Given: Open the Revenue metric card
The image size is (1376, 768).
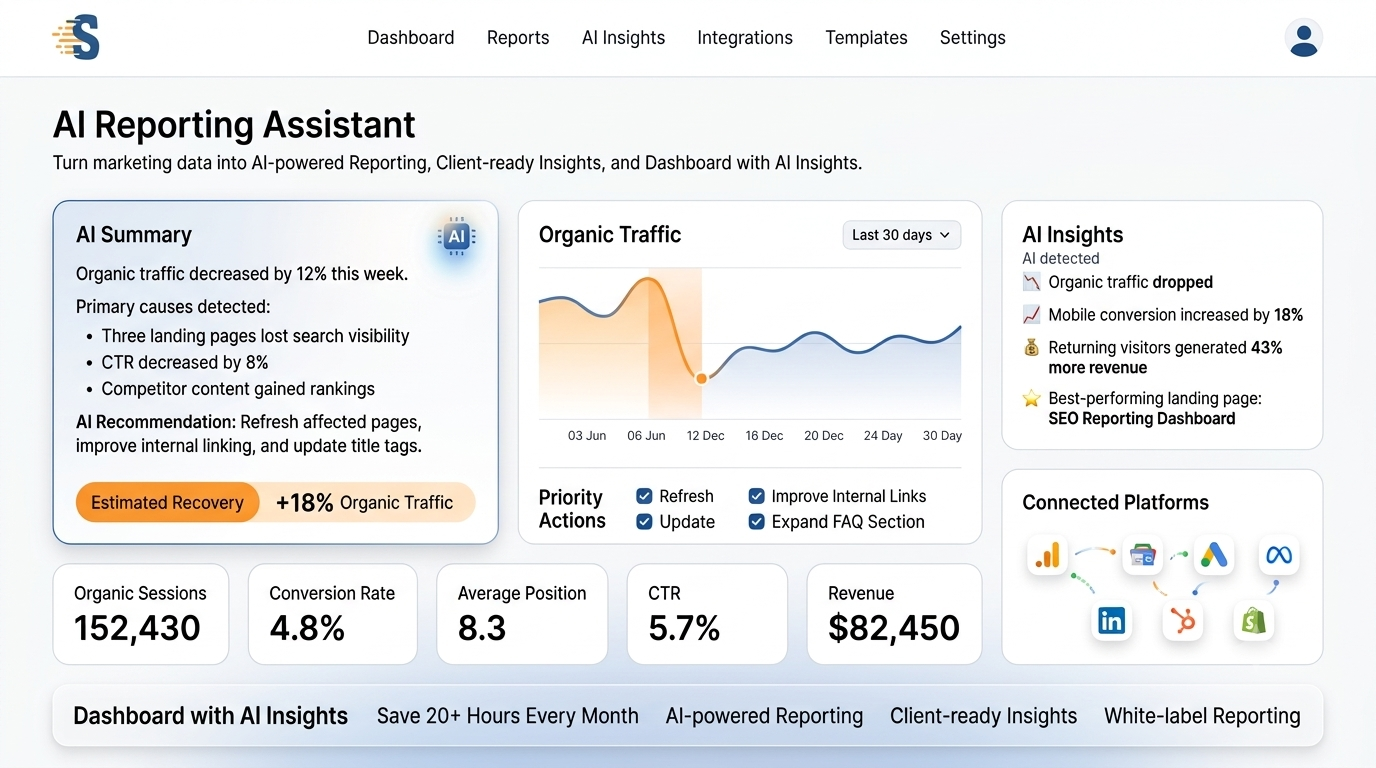Looking at the screenshot, I should tap(894, 614).
